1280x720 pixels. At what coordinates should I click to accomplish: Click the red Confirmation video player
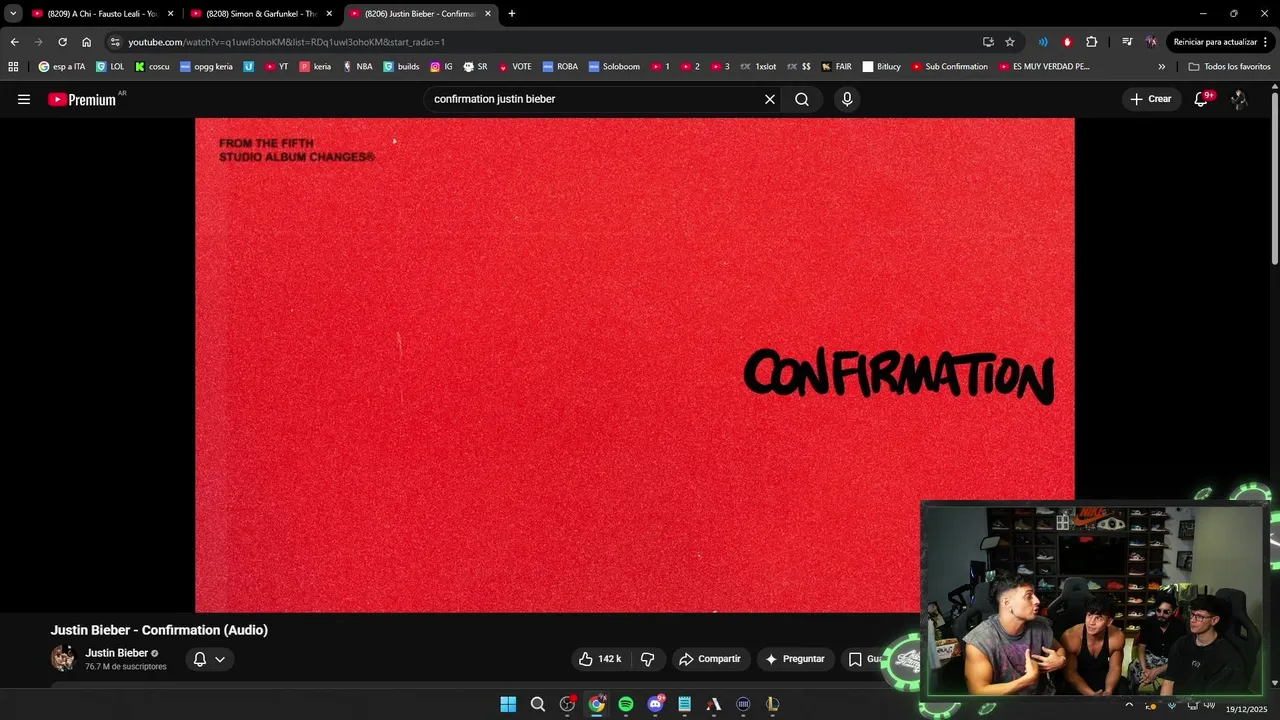(635, 365)
